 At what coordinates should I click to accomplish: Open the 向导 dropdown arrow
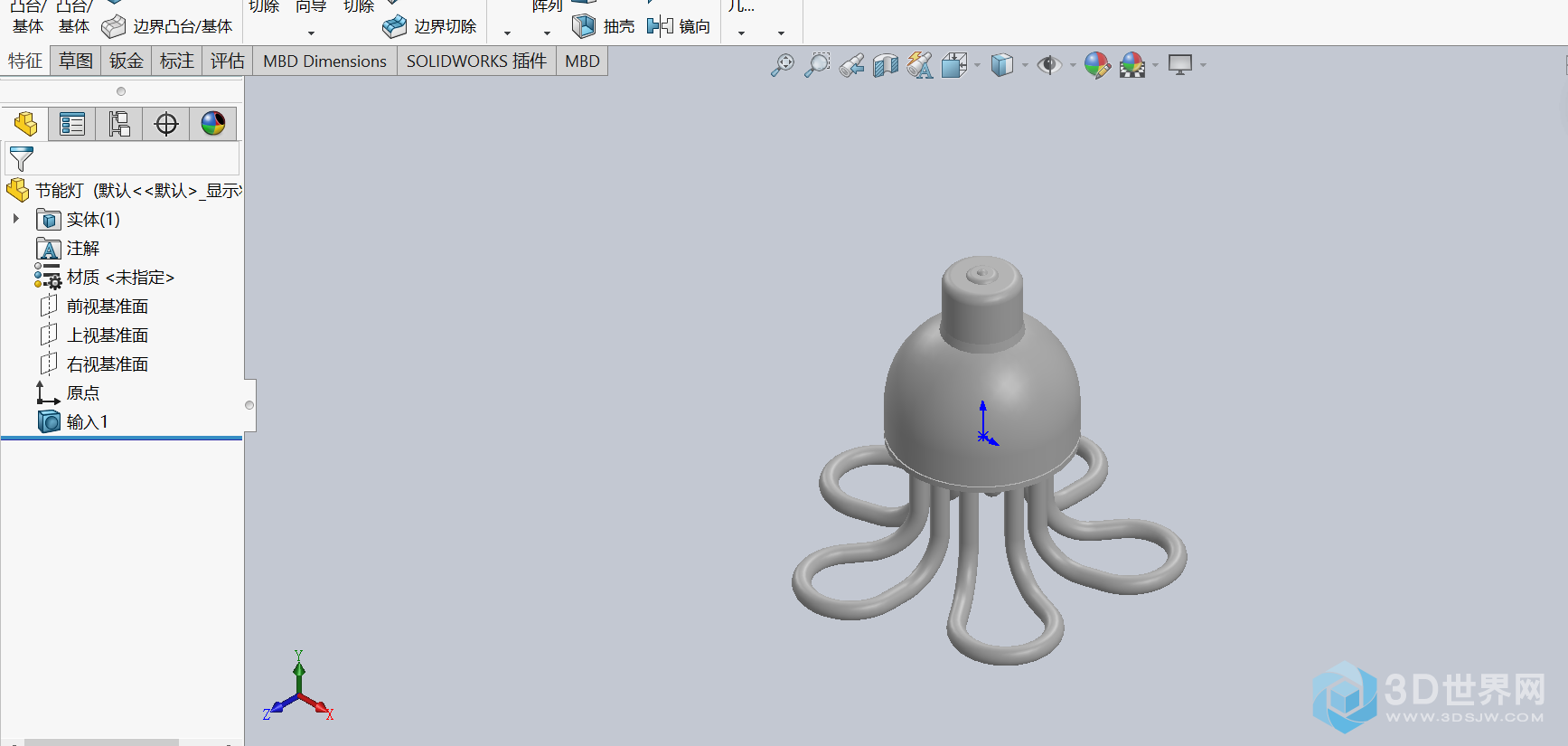tap(311, 33)
